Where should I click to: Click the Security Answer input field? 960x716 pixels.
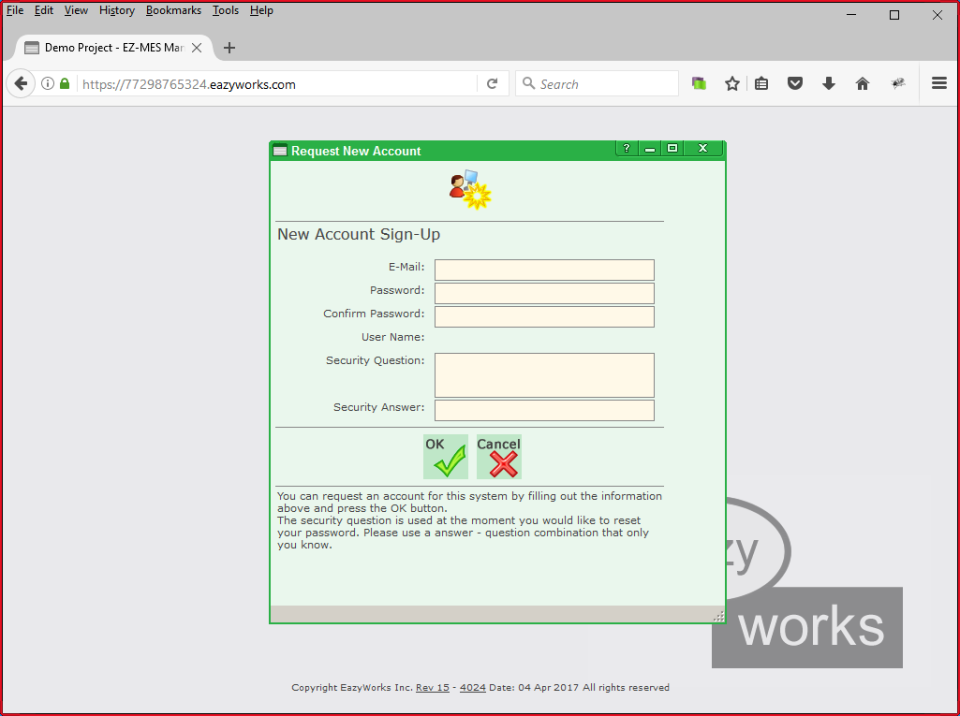tap(544, 410)
